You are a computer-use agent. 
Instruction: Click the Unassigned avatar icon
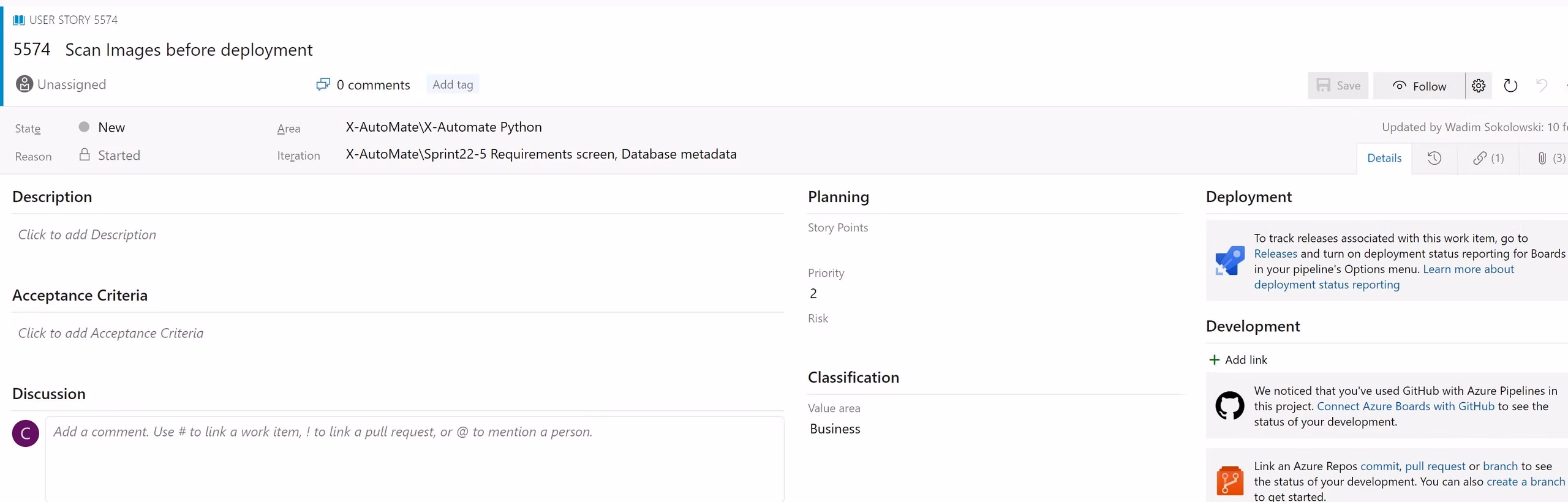[24, 84]
